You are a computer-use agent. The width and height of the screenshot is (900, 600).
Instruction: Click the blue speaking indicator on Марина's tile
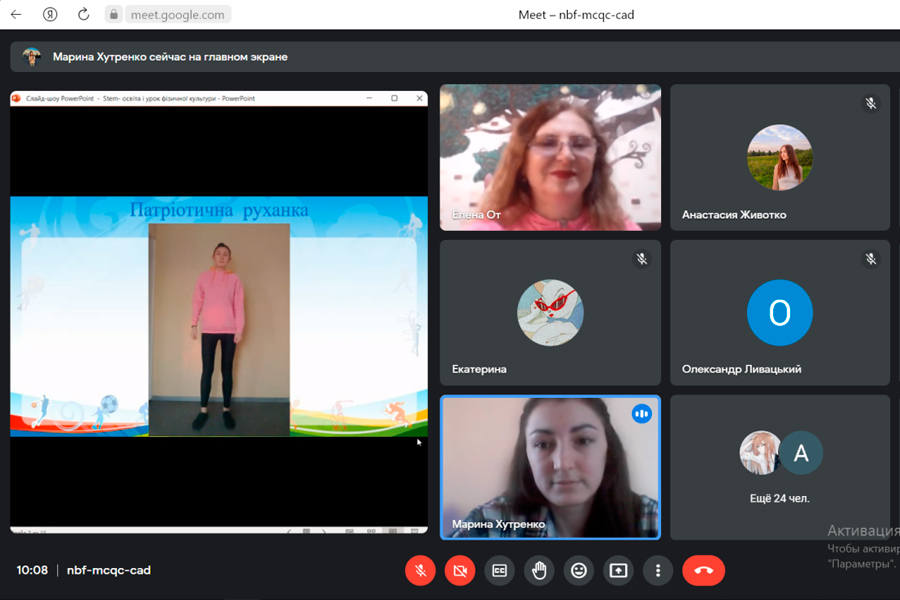[642, 414]
